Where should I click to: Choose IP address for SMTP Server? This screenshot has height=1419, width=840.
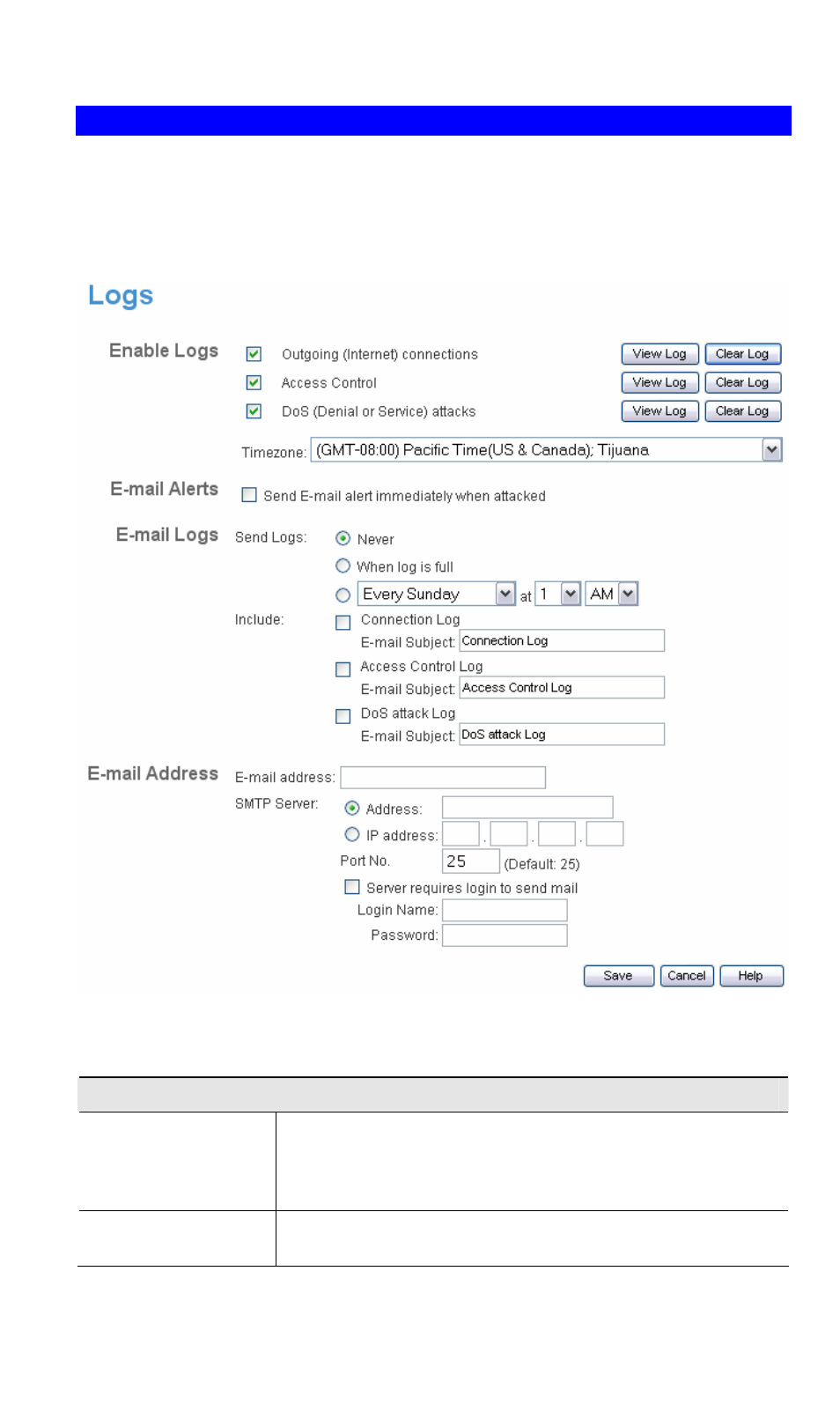352,834
